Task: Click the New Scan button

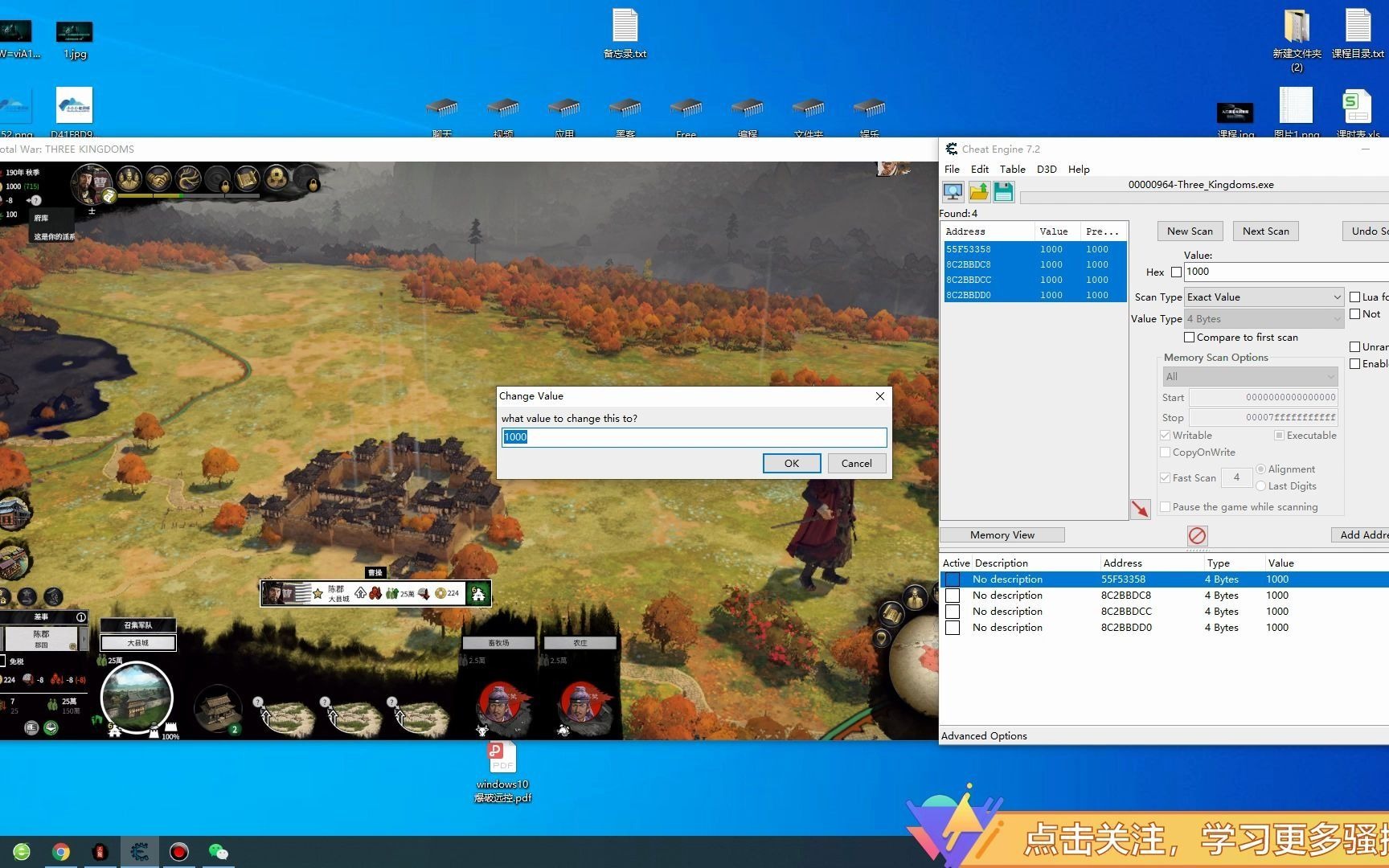Action: coord(1190,231)
